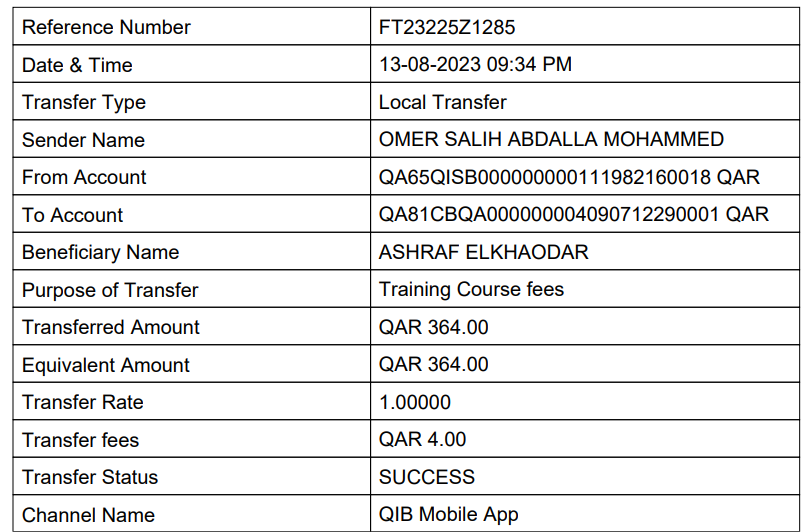This screenshot has height=532, width=807.
Task: Click the Reference Number label
Action: [106, 27]
